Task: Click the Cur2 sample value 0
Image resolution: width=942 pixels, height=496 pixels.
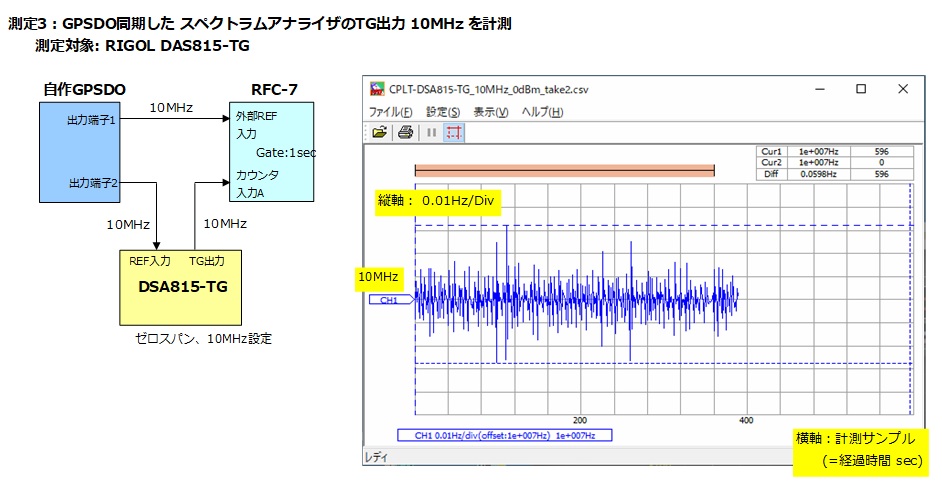Action: point(881,163)
